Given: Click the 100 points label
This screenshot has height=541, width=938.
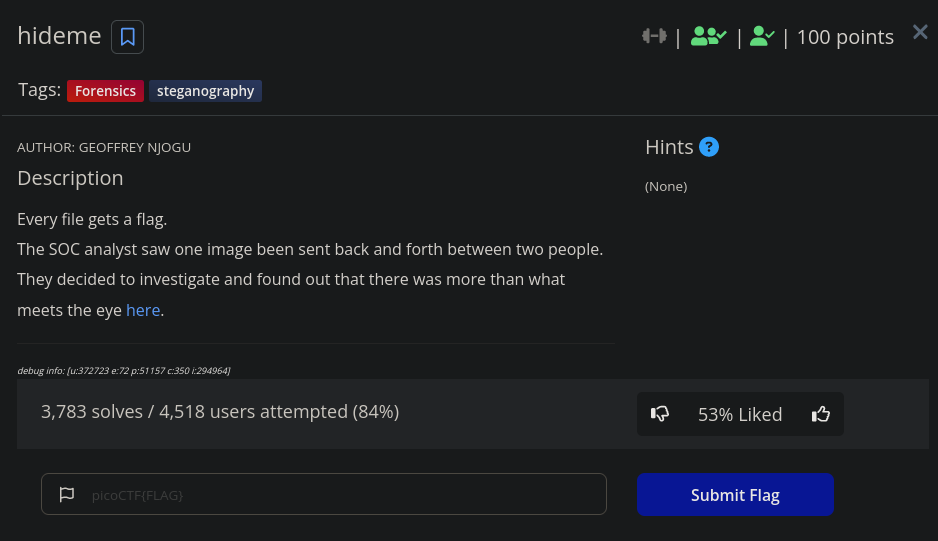Looking at the screenshot, I should point(845,37).
